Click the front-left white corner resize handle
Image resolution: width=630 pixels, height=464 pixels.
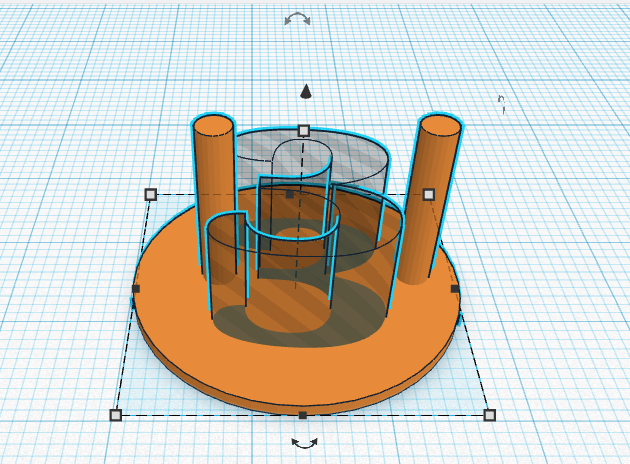[116, 415]
